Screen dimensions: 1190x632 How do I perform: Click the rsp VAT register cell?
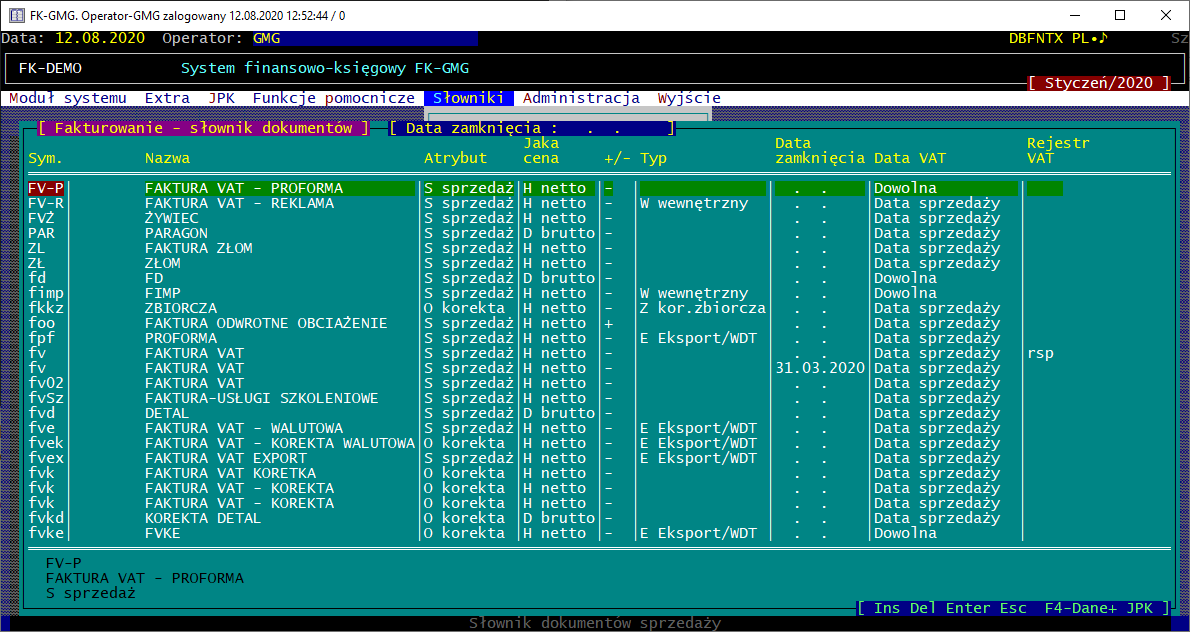click(1040, 354)
